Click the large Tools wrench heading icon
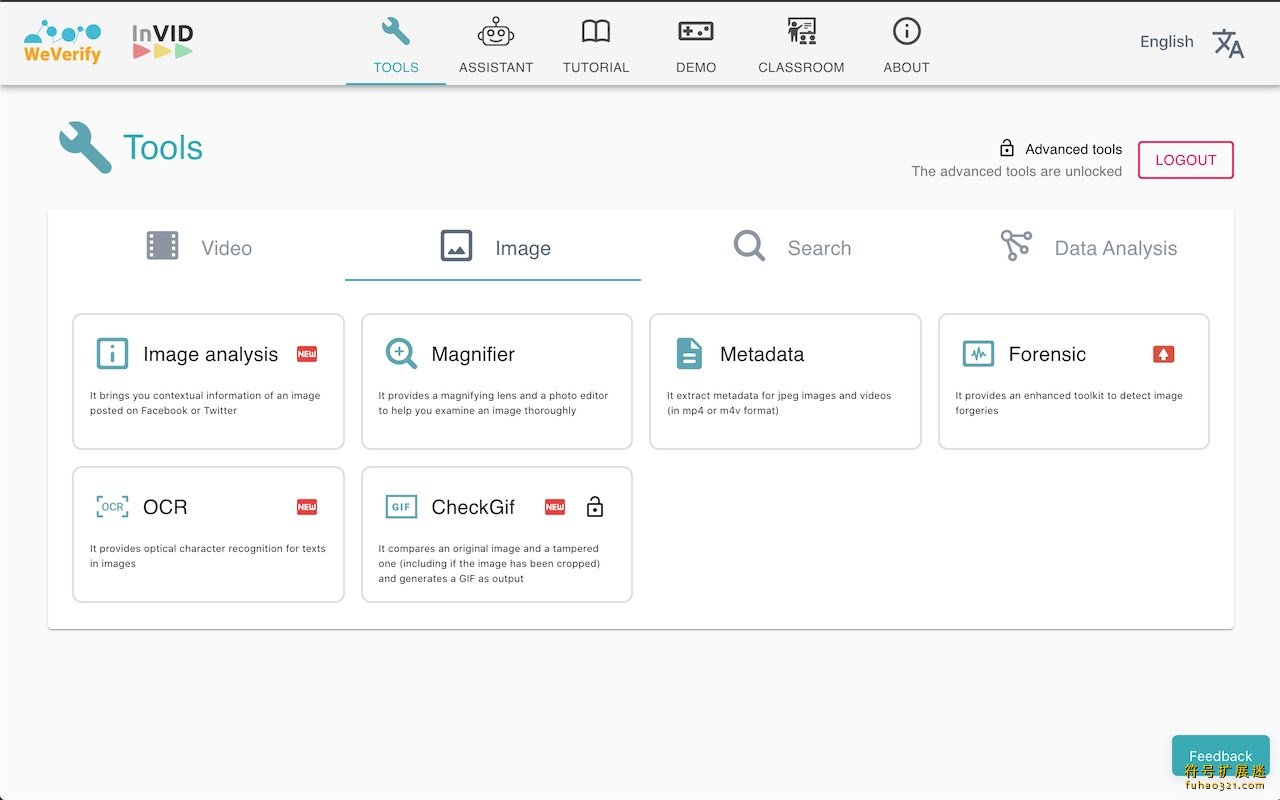 coord(85,147)
